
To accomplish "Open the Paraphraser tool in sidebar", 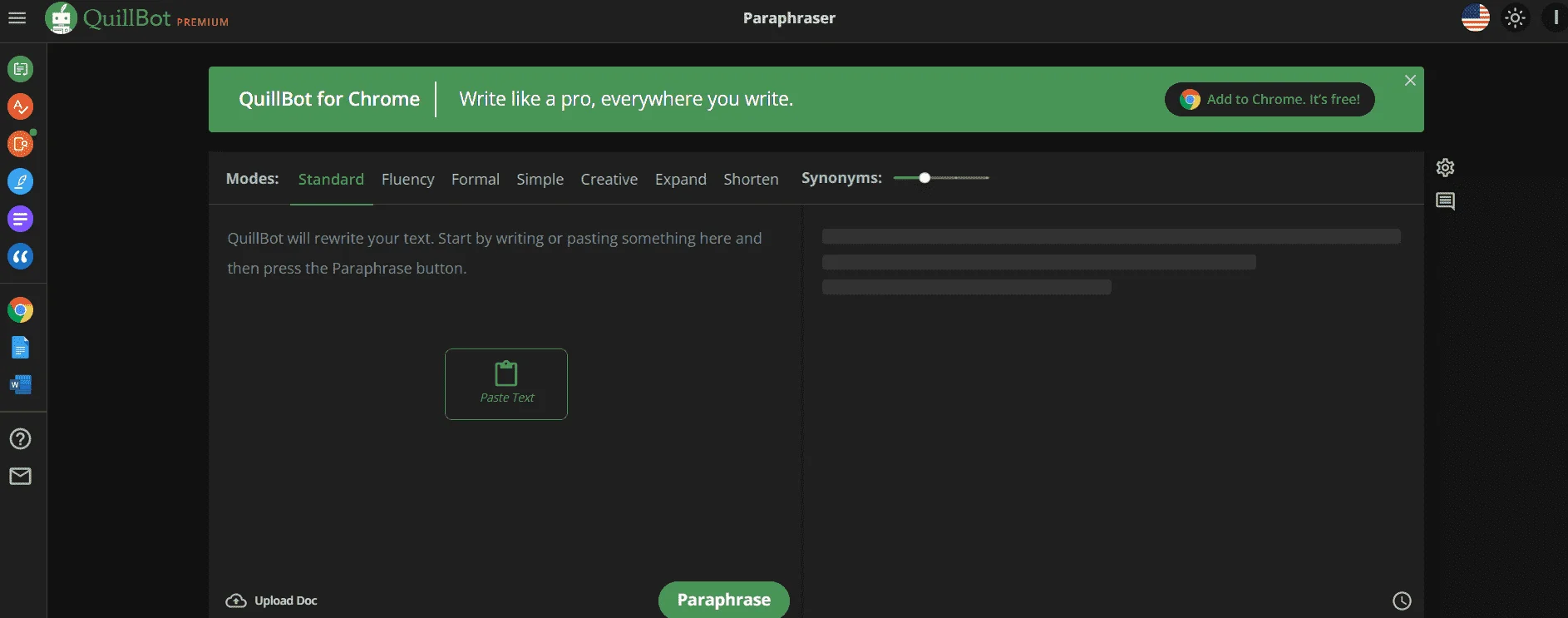I will pyautogui.click(x=21, y=69).
